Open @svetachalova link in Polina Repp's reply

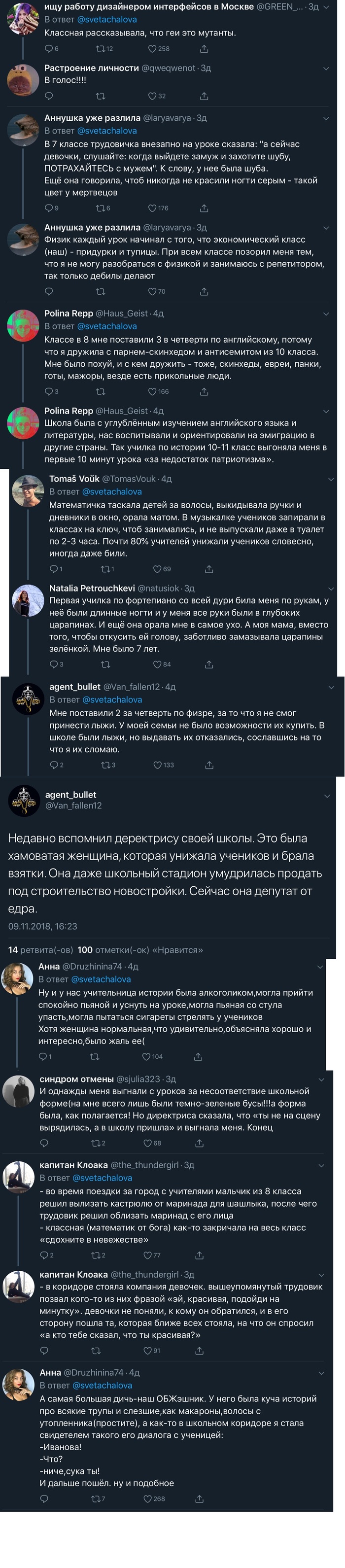(107, 326)
